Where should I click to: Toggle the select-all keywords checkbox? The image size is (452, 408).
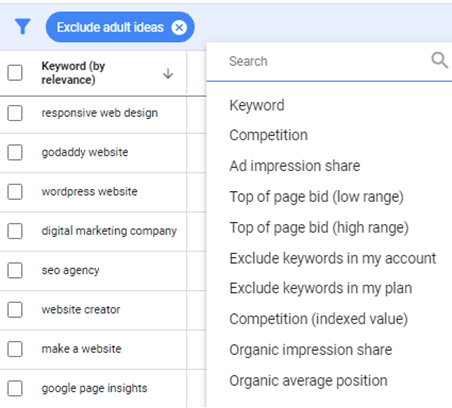pos(15,73)
